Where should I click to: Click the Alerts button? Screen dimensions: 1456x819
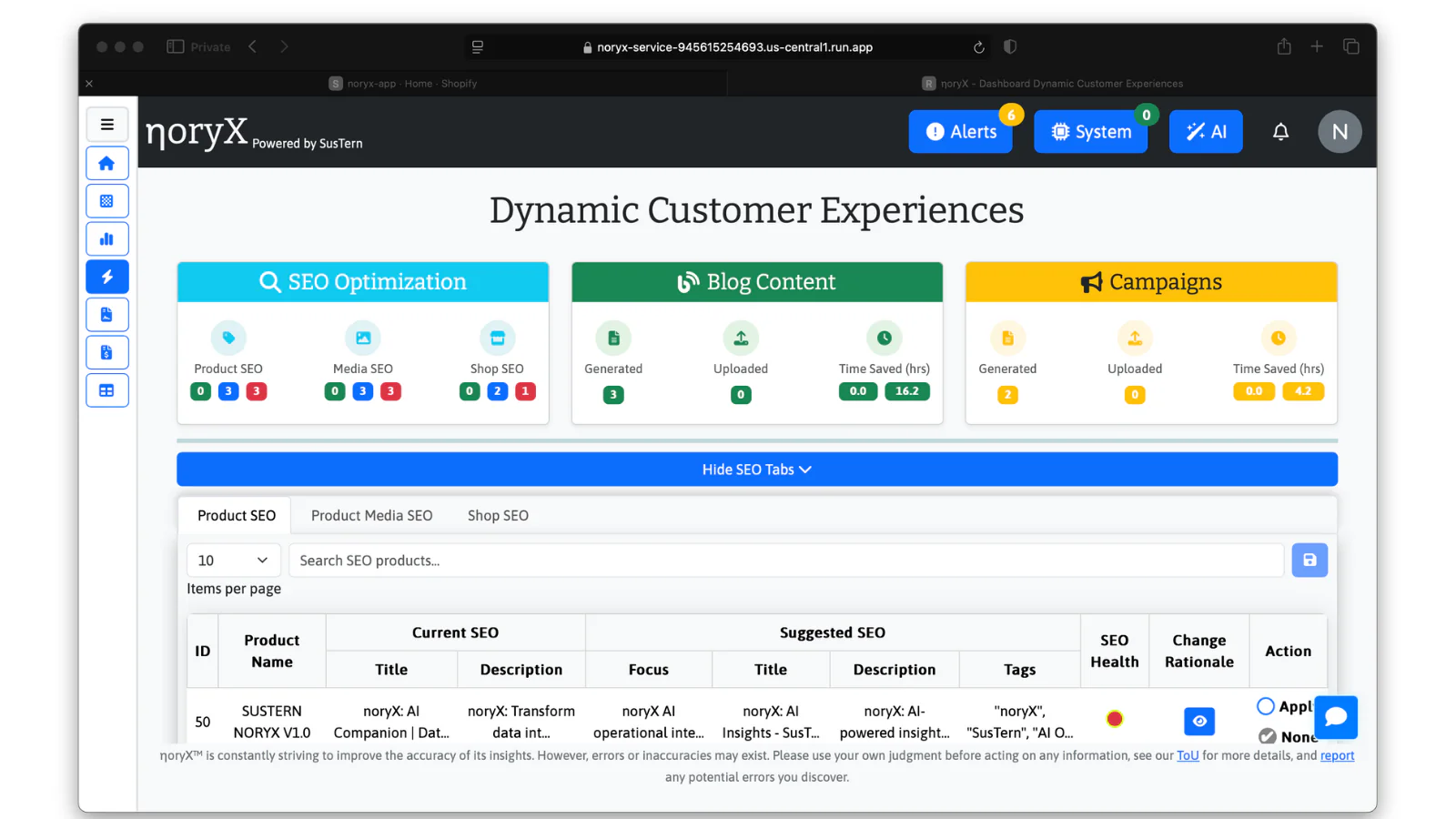coord(960,132)
